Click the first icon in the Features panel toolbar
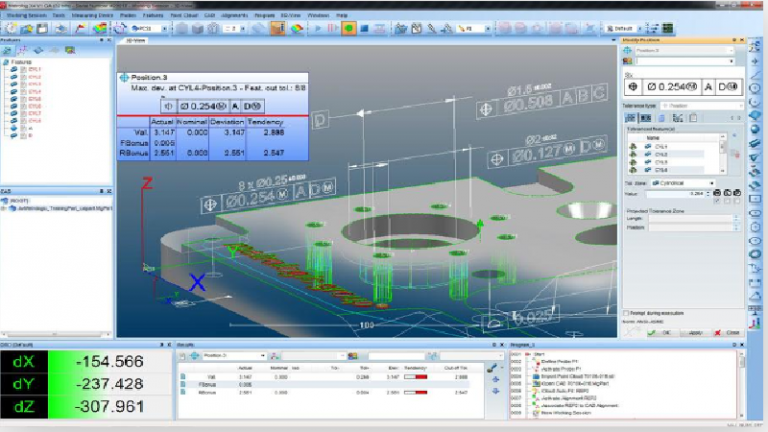Image resolution: width=768 pixels, height=432 pixels. point(7,50)
